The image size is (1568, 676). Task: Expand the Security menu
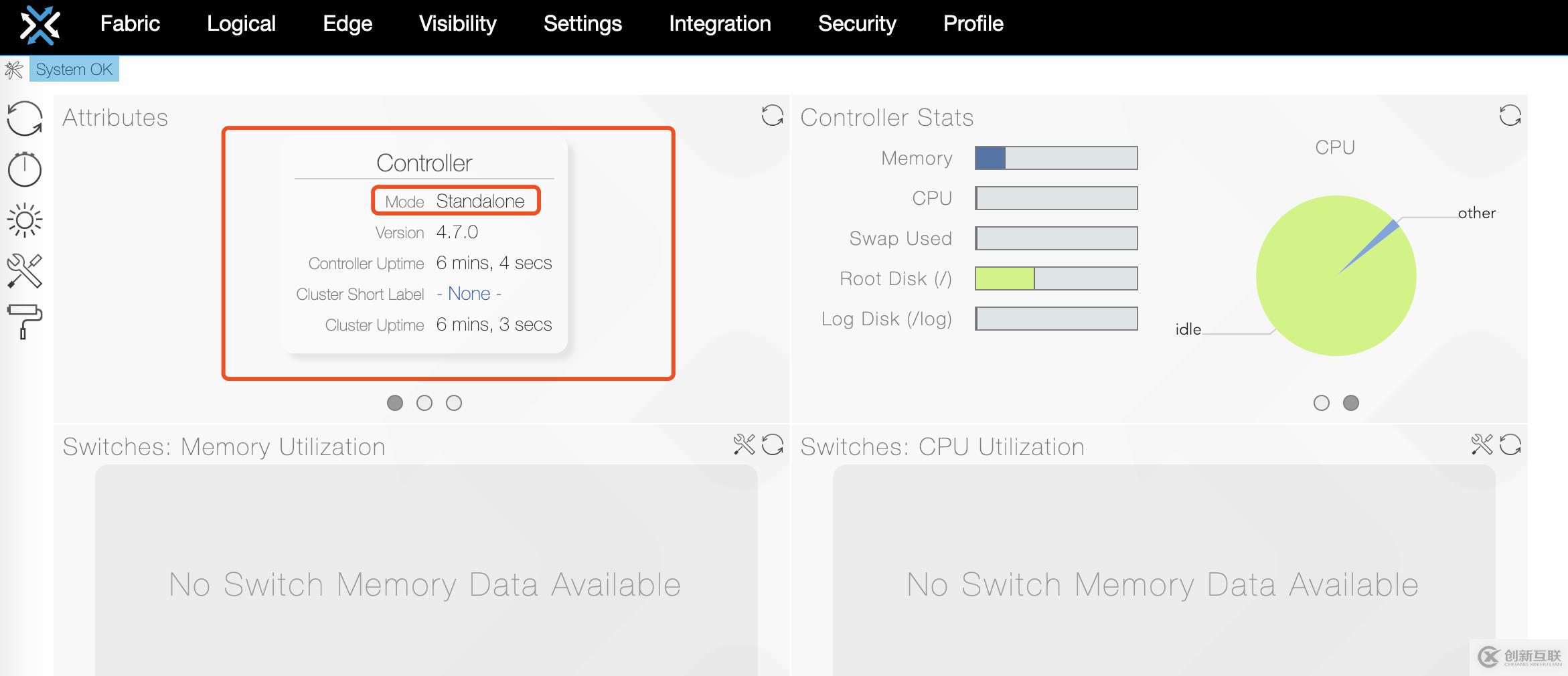[x=857, y=24]
